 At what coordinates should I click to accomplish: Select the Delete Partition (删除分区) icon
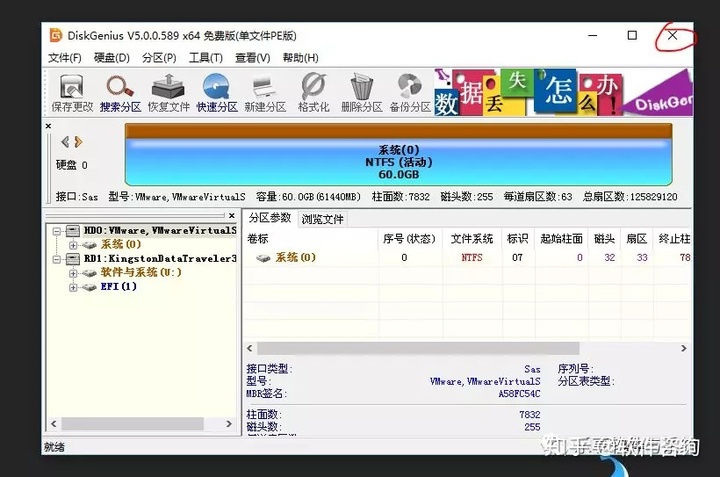[361, 94]
